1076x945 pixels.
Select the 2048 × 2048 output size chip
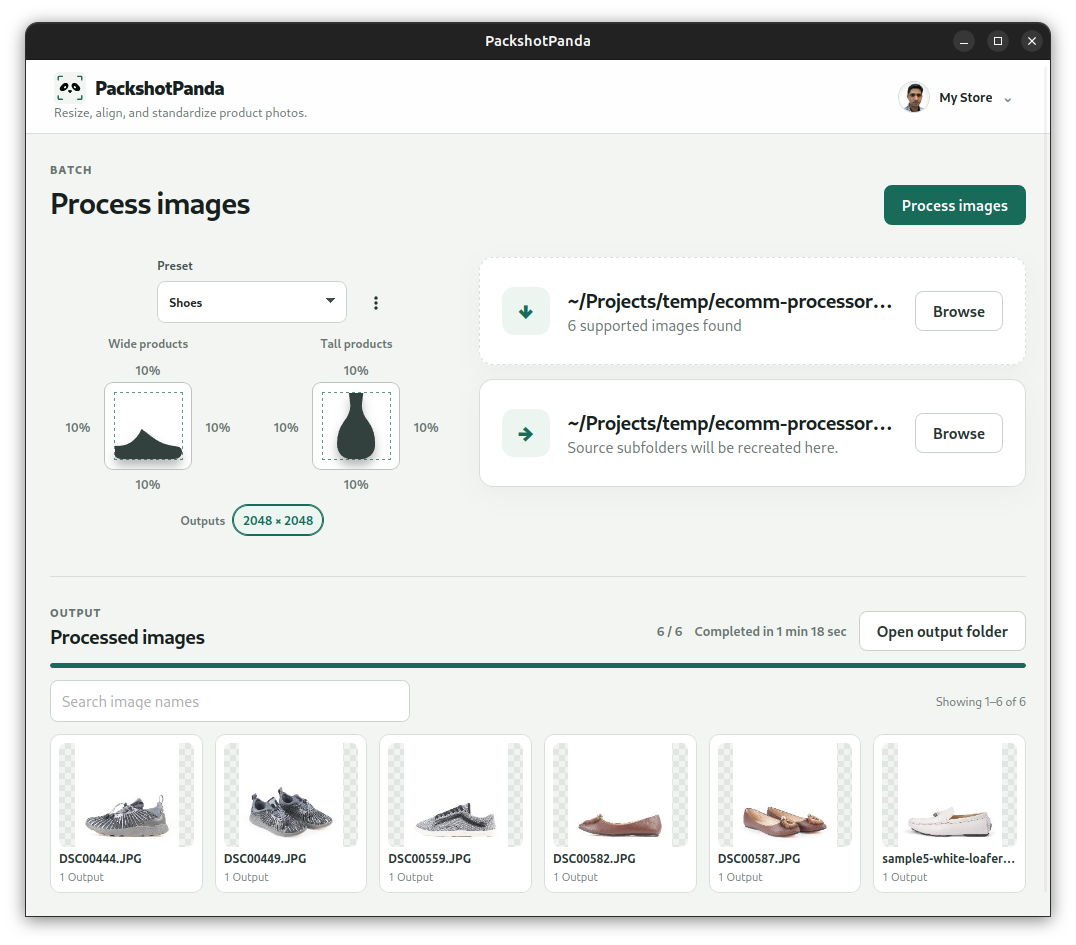(x=278, y=520)
